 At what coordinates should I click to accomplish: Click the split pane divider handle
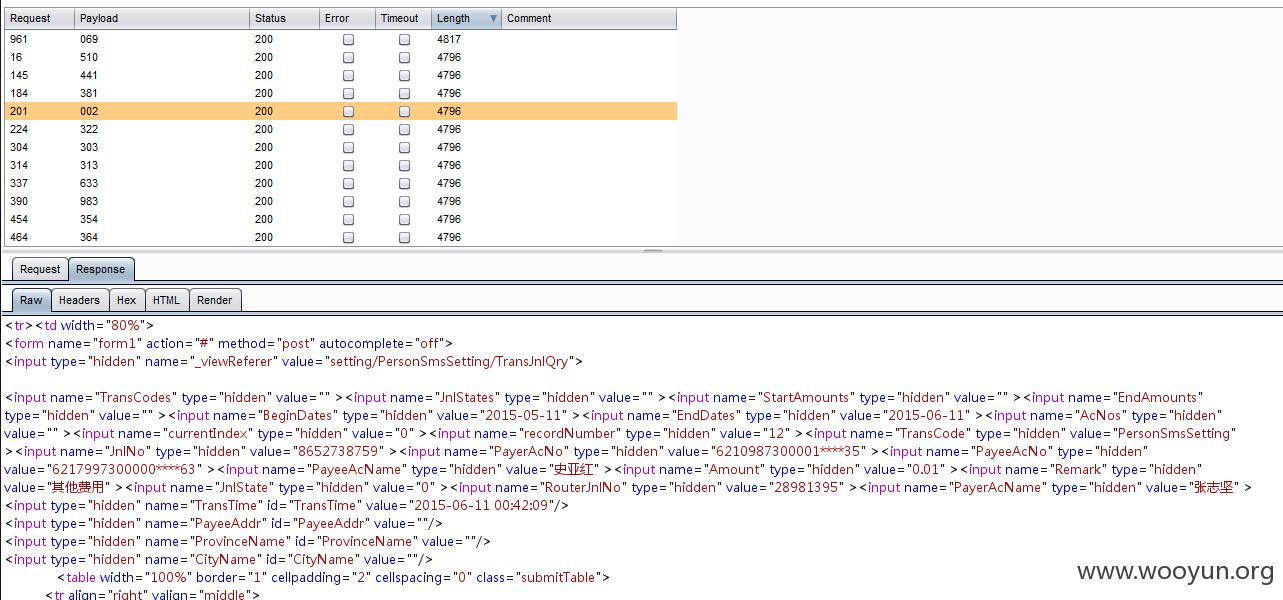click(651, 251)
